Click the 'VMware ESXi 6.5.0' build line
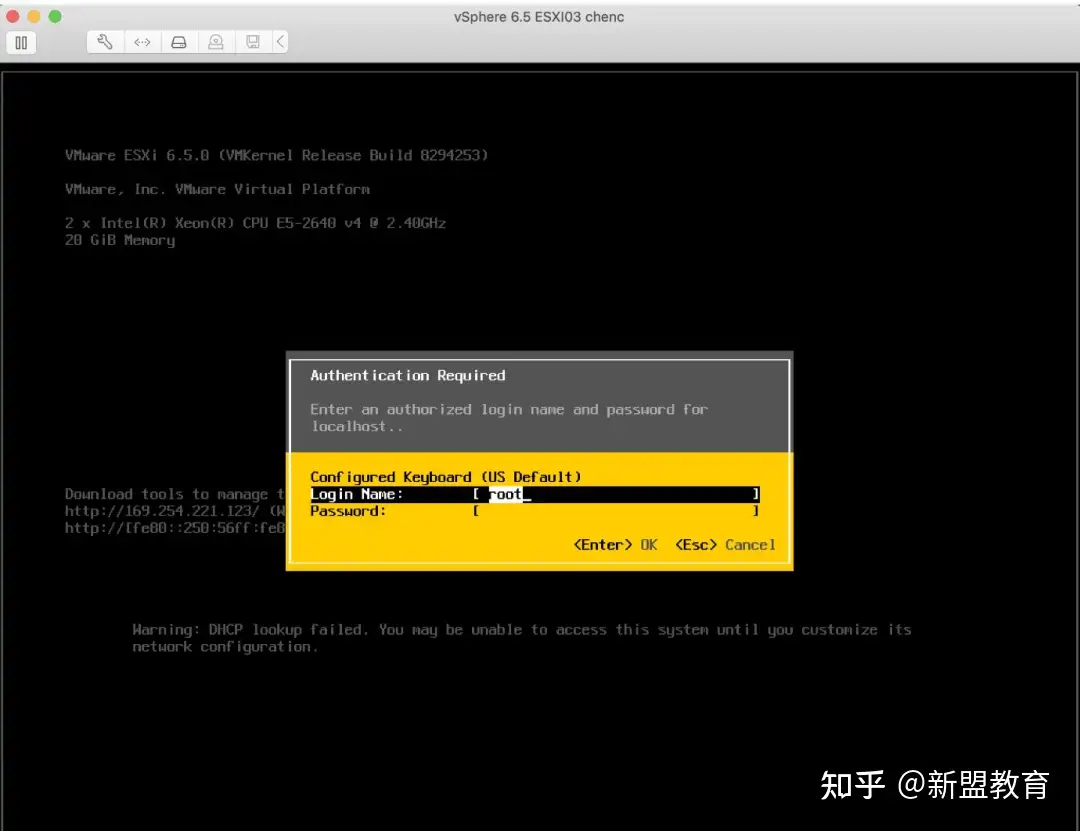This screenshot has width=1080, height=831. click(277, 155)
